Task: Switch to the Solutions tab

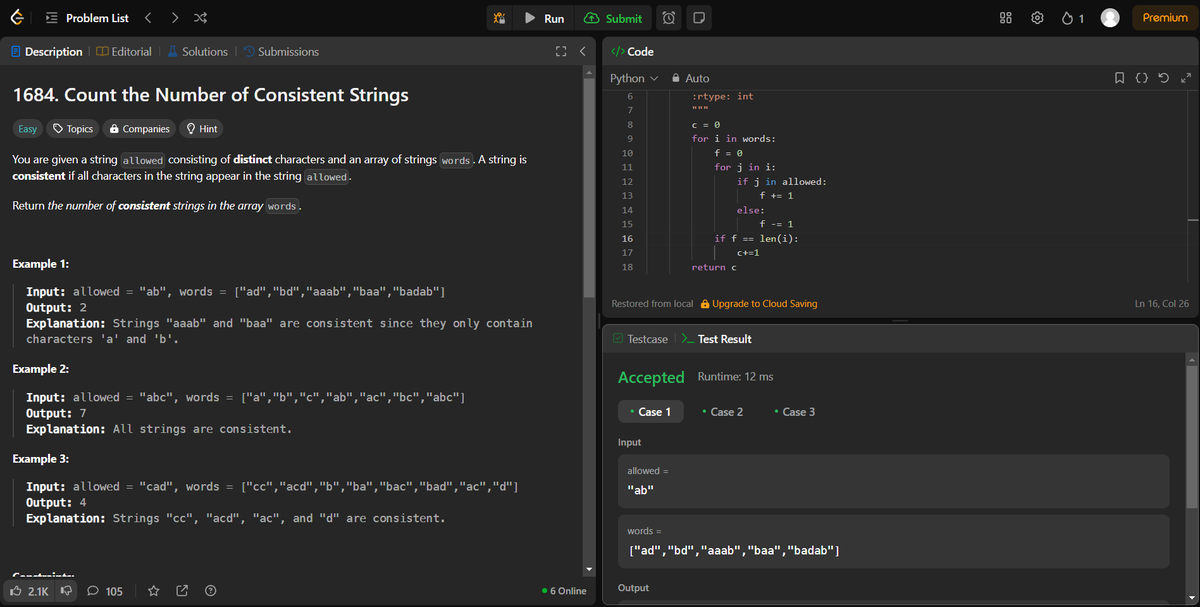Action: point(197,51)
